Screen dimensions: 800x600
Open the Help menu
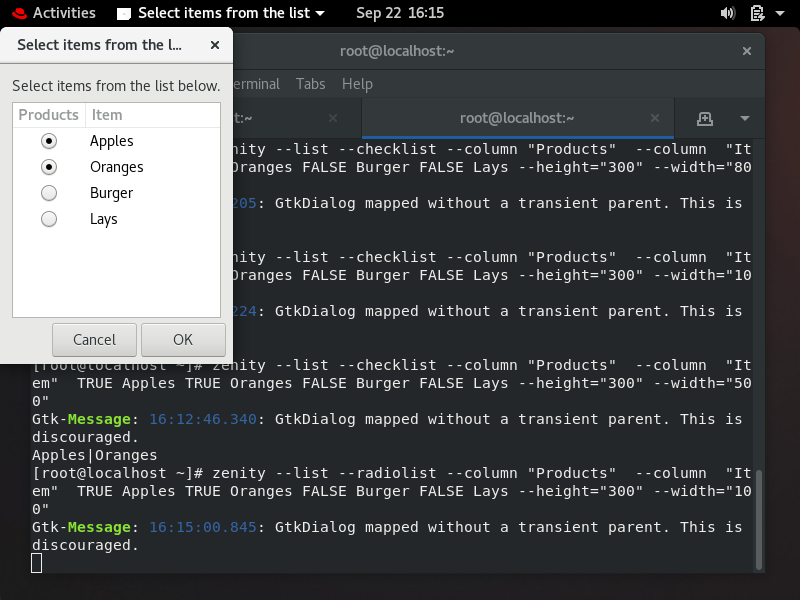pyautogui.click(x=357, y=84)
